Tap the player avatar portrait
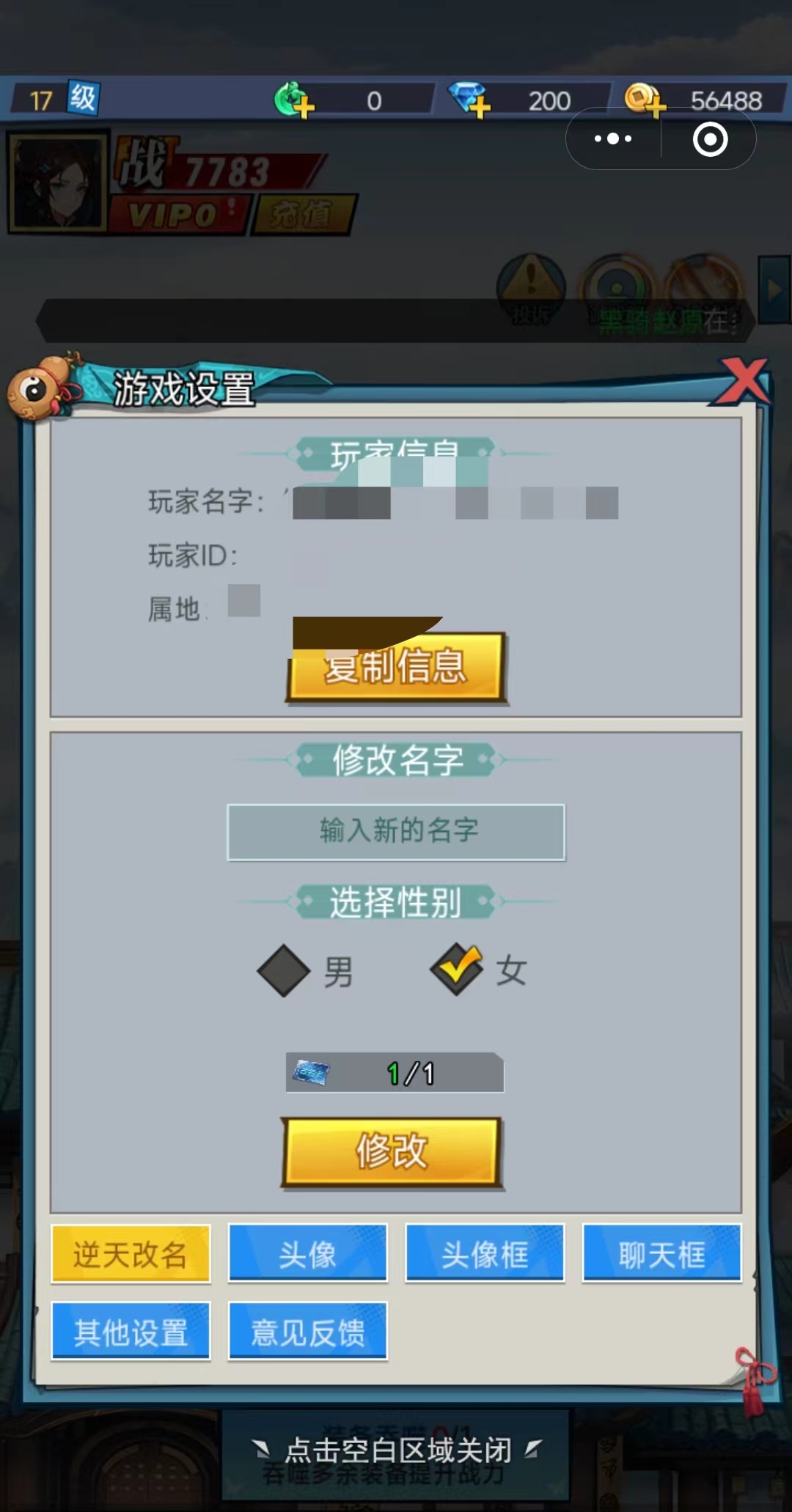 [57, 182]
